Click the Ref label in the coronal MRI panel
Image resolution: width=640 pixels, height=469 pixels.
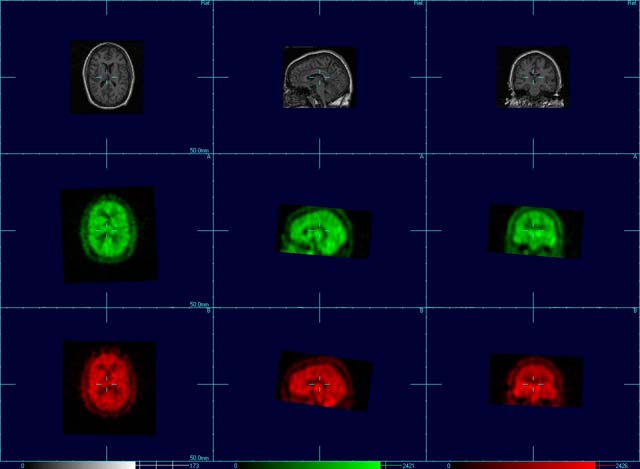pos(631,4)
